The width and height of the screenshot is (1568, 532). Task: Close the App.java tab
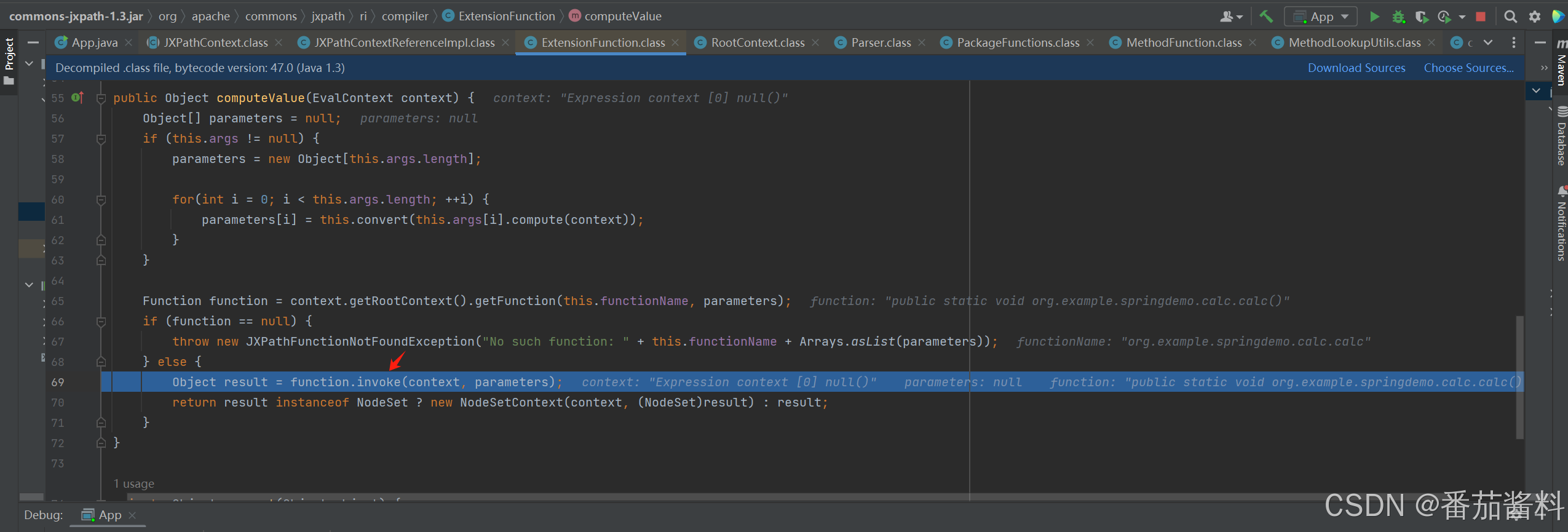pos(129,42)
